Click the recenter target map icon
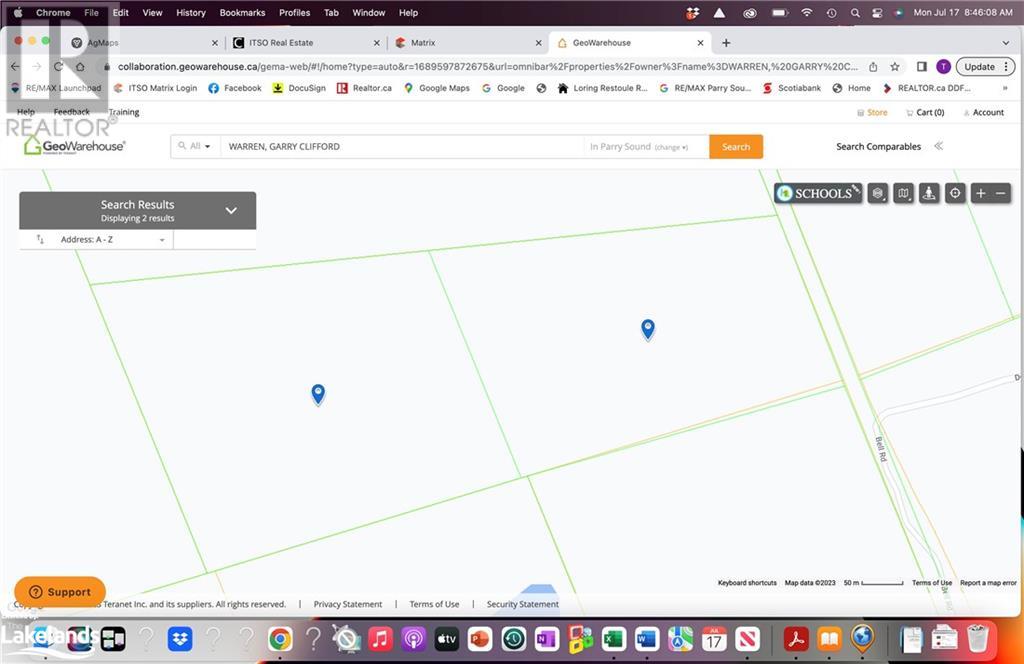 955,193
